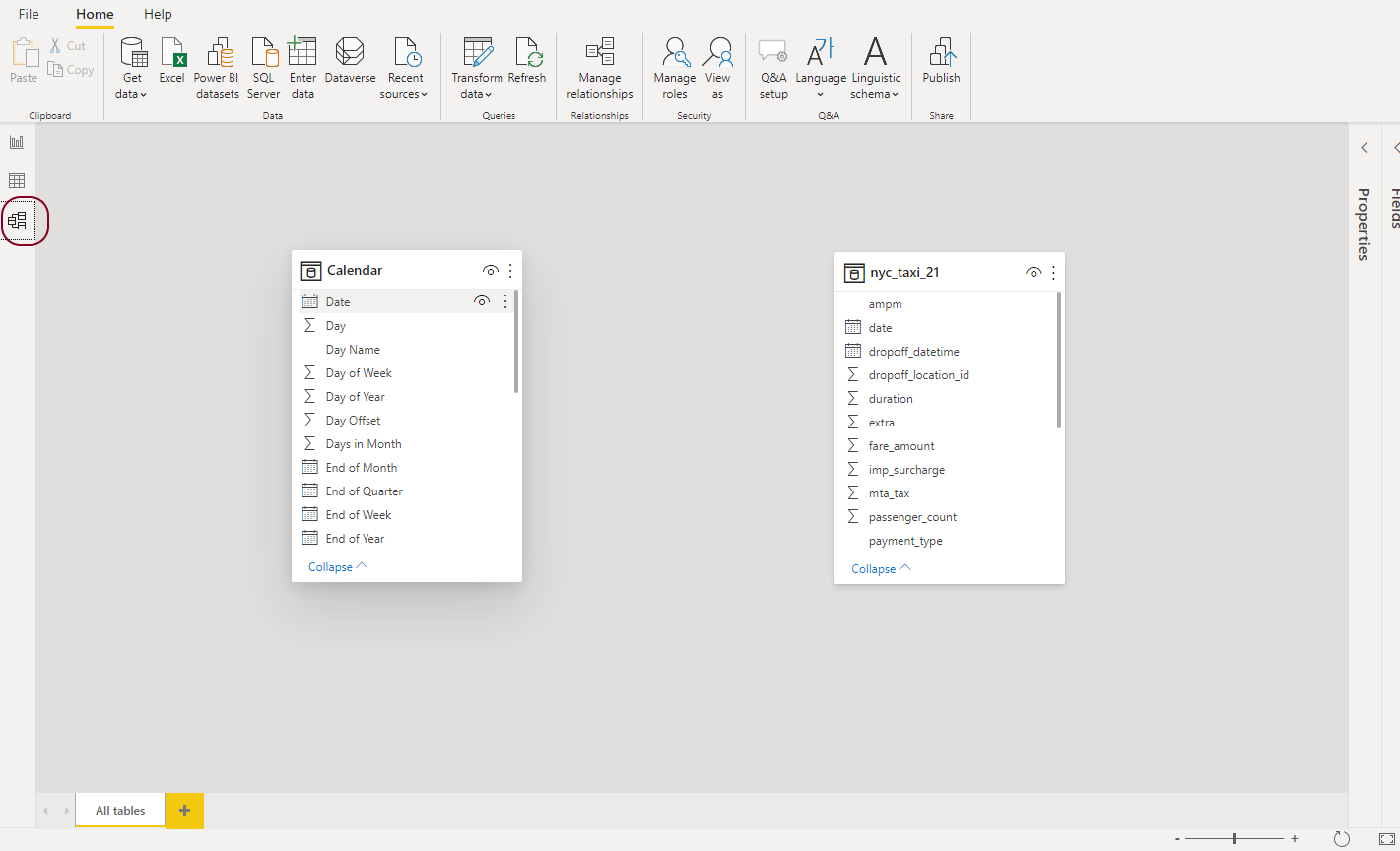
Task: Click the SQL Server data source
Action: 263,67
